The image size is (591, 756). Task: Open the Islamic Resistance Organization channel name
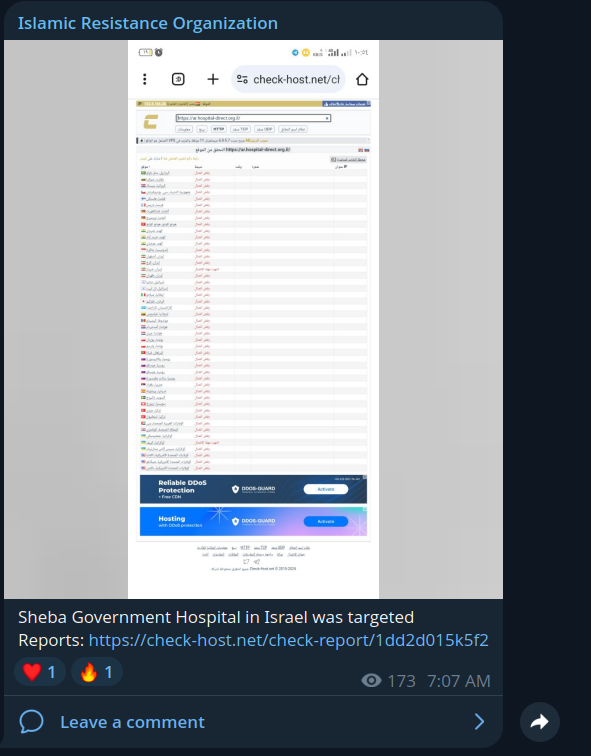click(x=148, y=23)
